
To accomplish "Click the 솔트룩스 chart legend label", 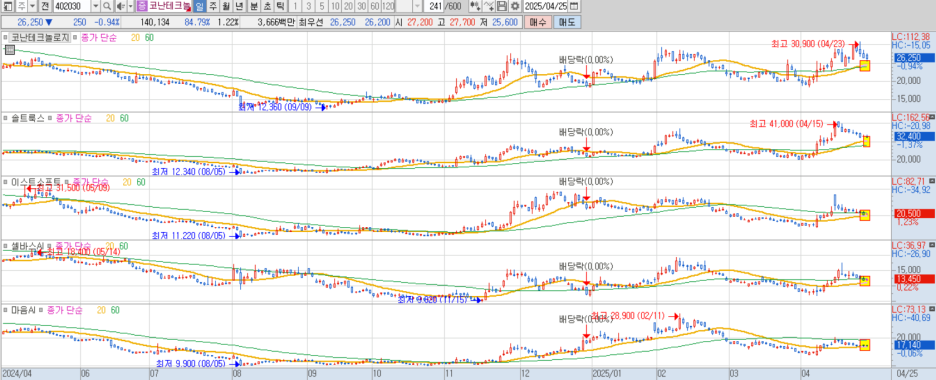I will click(27, 118).
